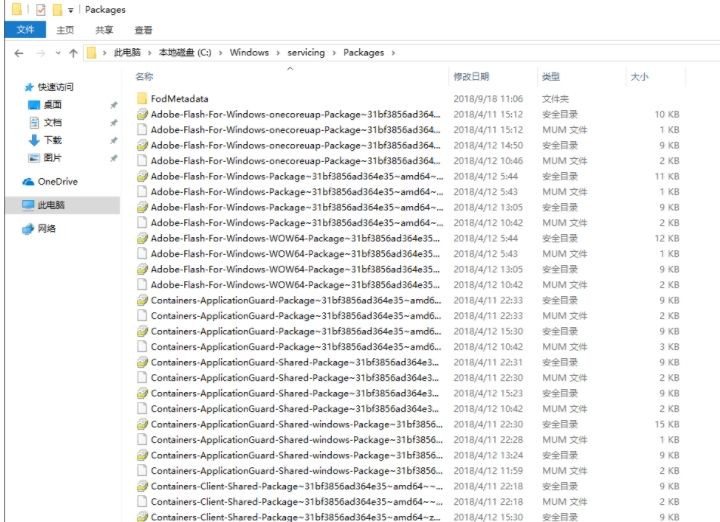720x522 pixels.
Task: Open 桌面 in the navigation pane
Action: click(52, 105)
